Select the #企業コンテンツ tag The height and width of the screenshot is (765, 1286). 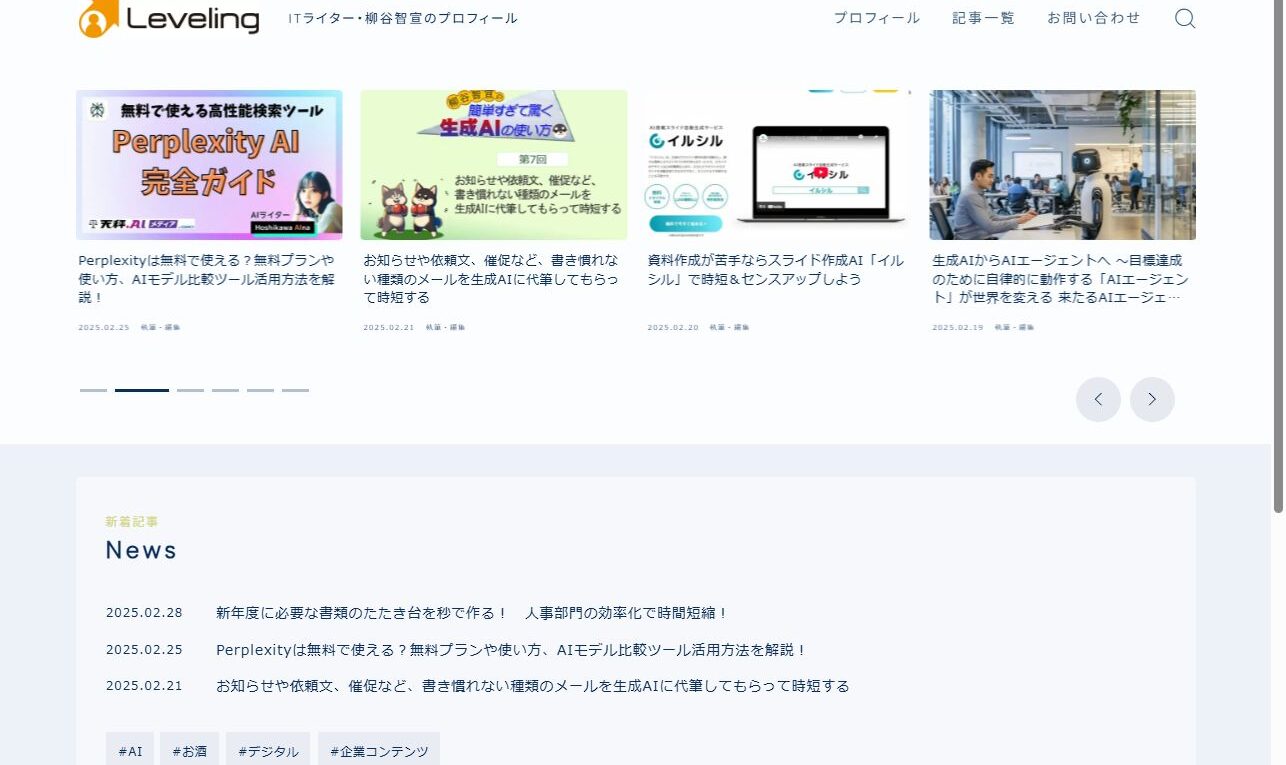(379, 751)
